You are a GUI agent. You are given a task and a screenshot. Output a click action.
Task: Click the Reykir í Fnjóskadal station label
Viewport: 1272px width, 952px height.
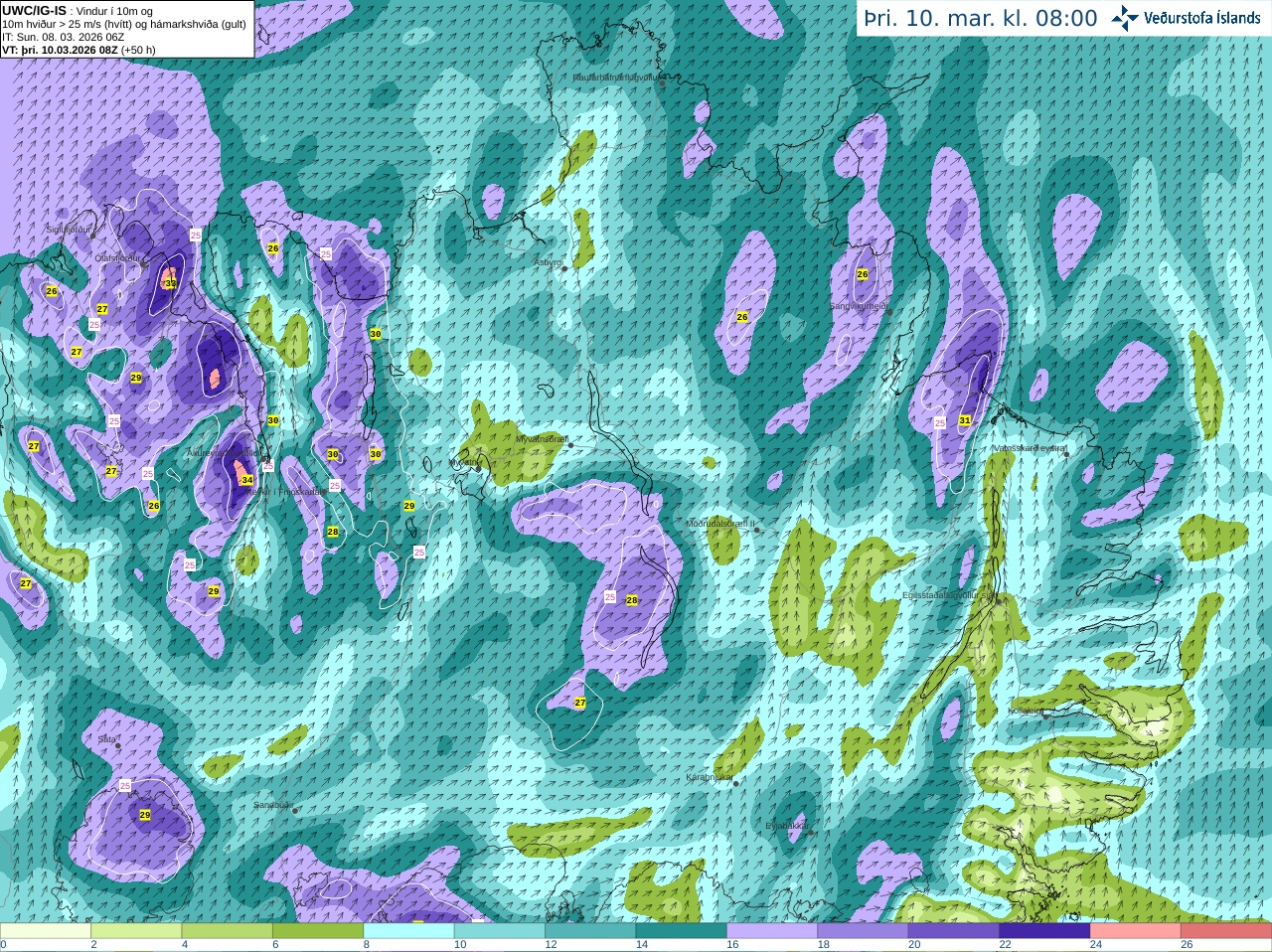click(285, 492)
